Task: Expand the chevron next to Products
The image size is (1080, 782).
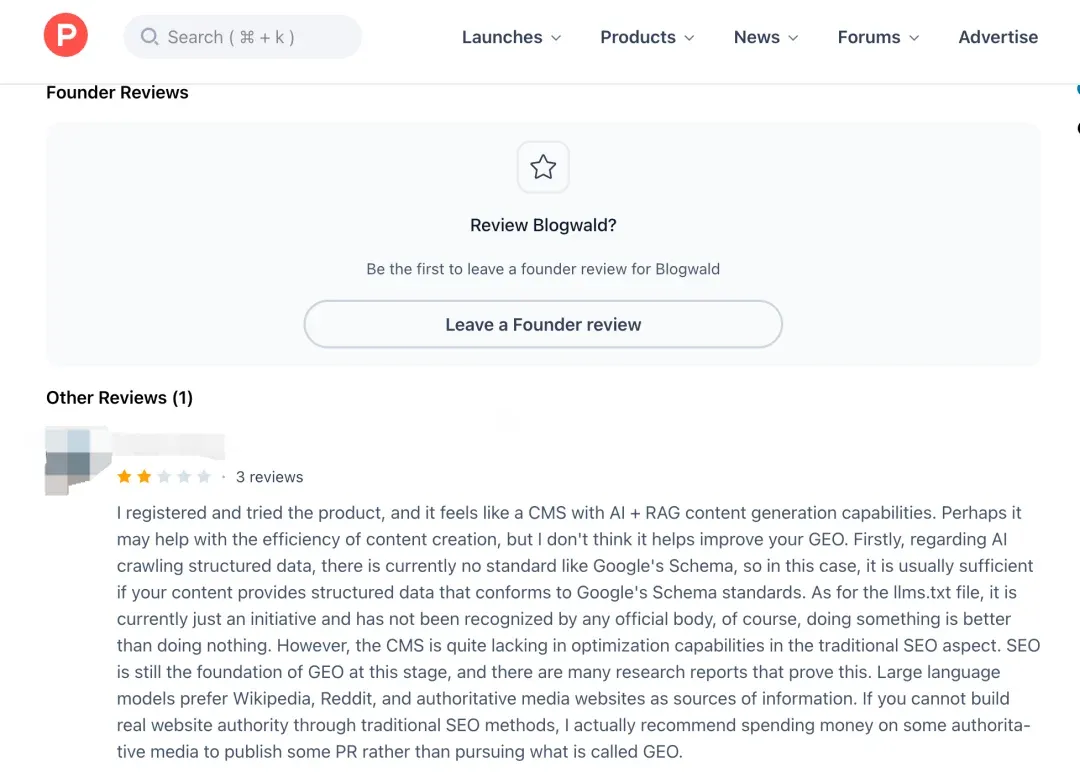Action: pos(689,38)
